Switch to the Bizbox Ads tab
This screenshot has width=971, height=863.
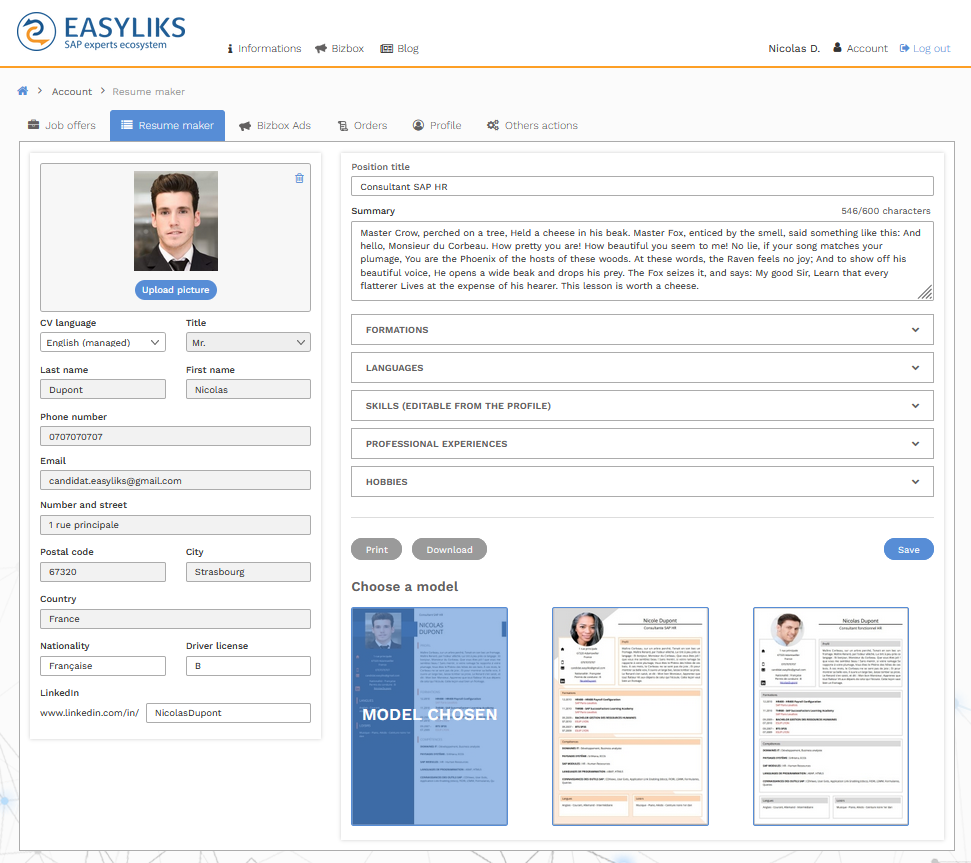pyautogui.click(x=275, y=125)
